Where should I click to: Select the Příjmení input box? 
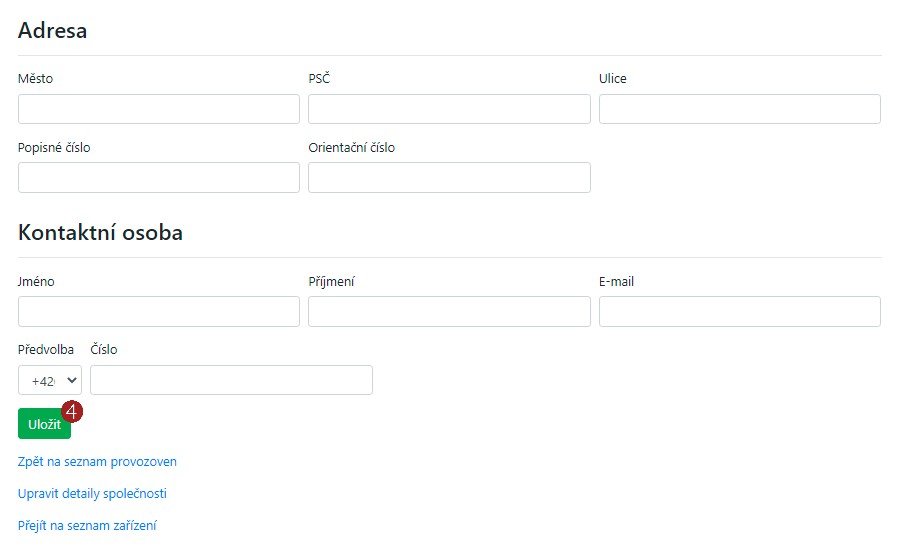[x=449, y=311]
